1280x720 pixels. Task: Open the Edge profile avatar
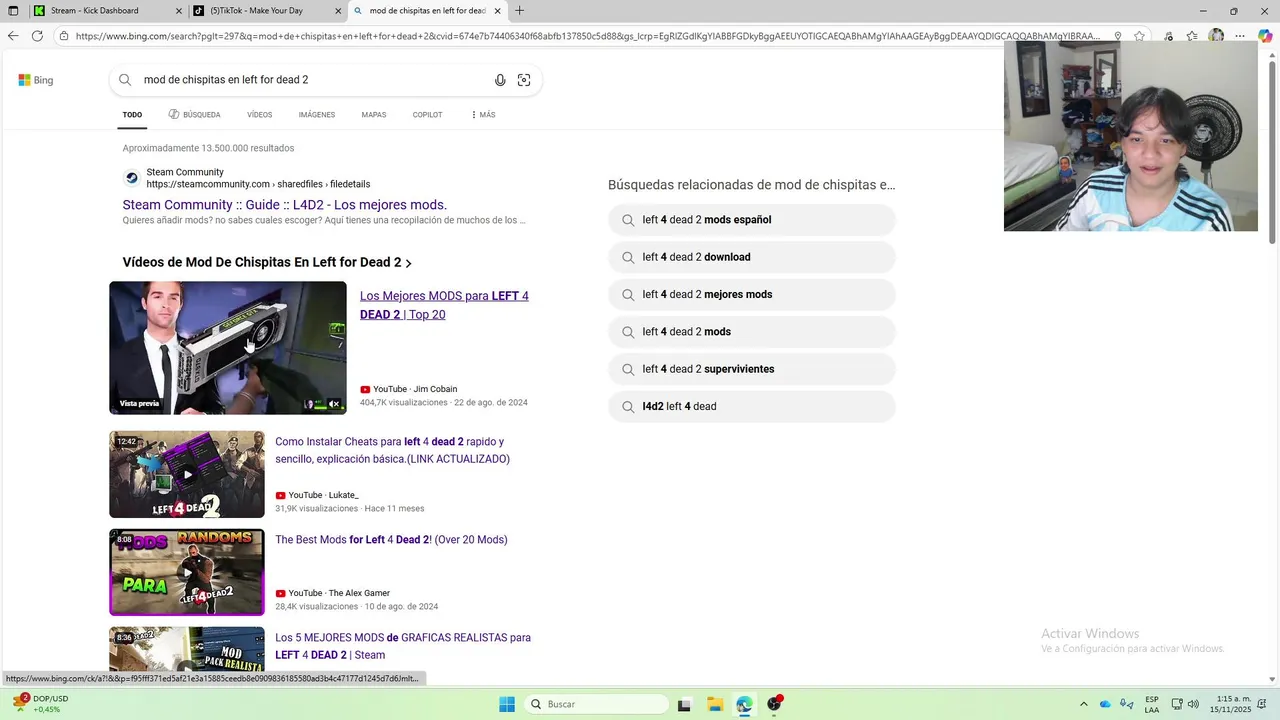coord(1216,36)
